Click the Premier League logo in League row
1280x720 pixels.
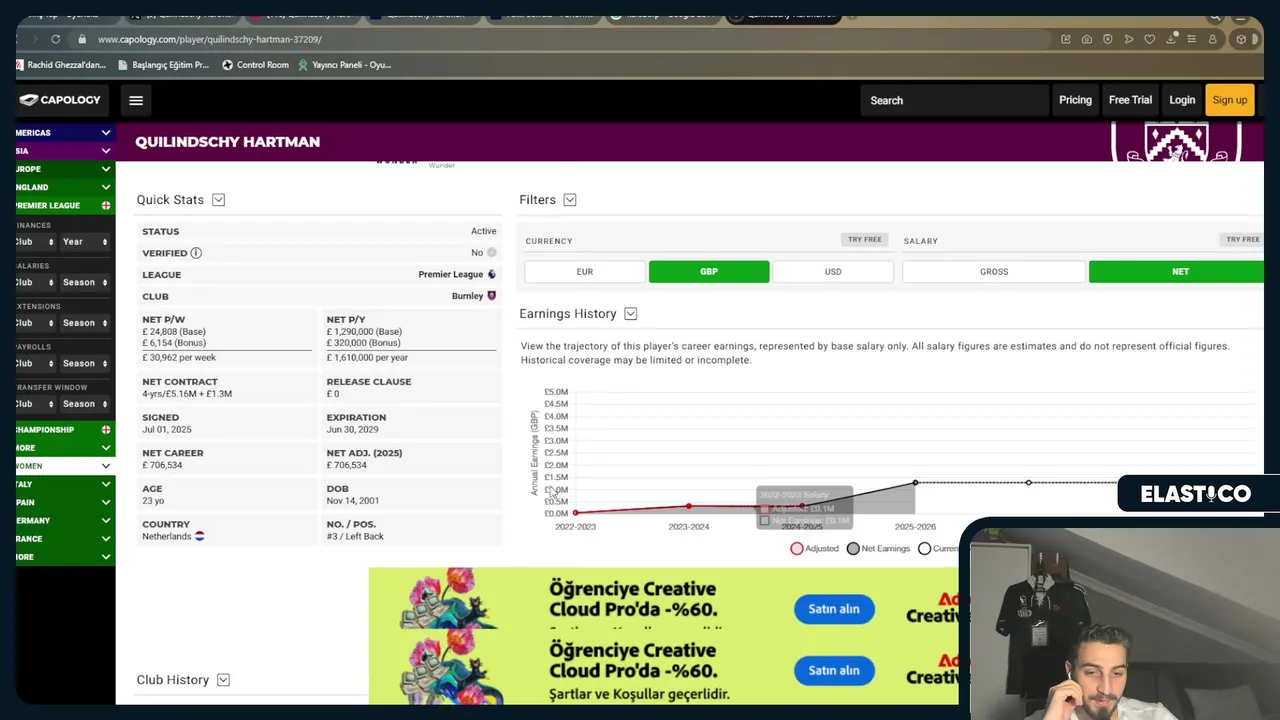[x=491, y=274]
